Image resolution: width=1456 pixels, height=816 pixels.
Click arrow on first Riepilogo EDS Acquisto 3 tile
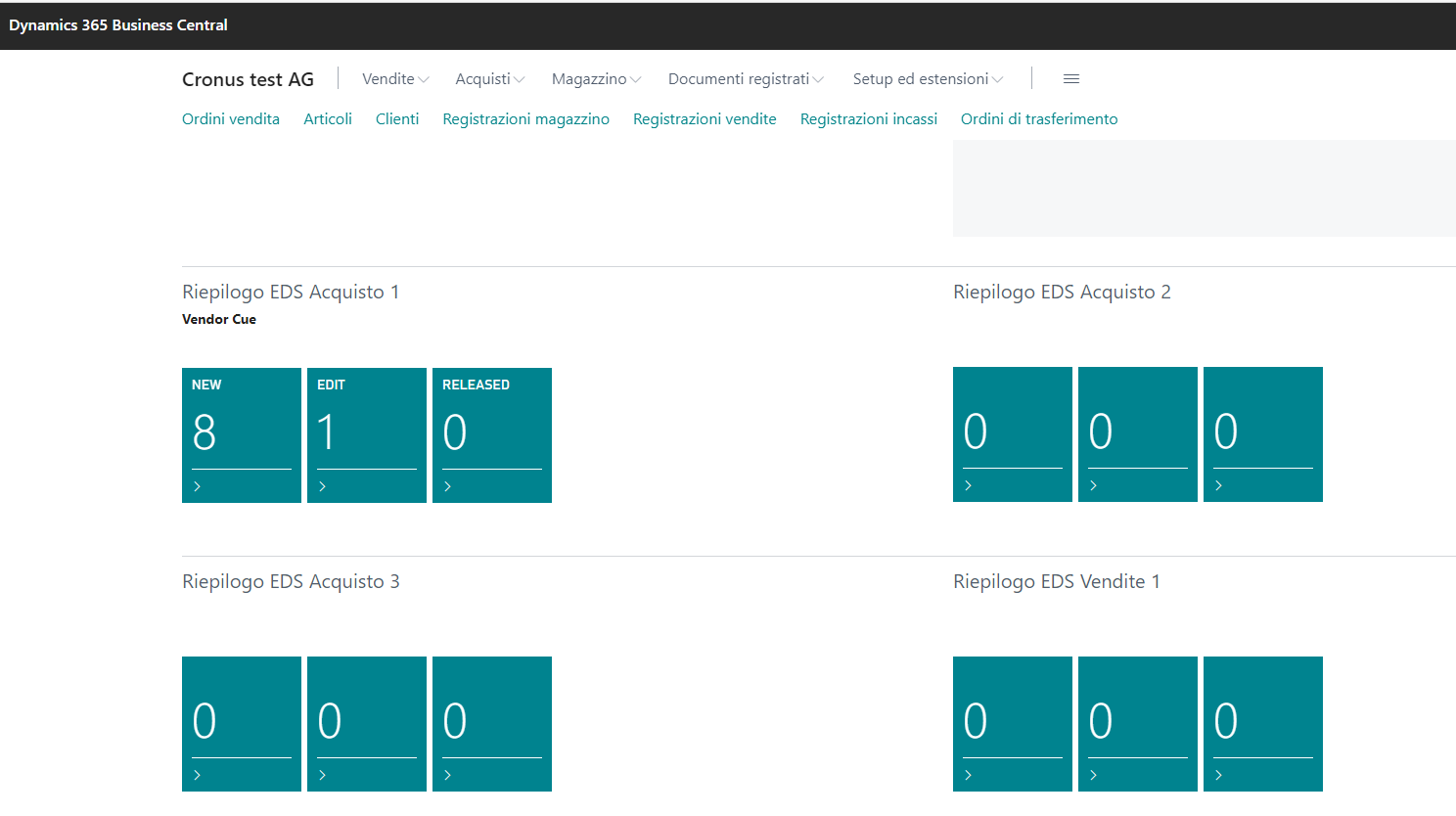pyautogui.click(x=198, y=775)
